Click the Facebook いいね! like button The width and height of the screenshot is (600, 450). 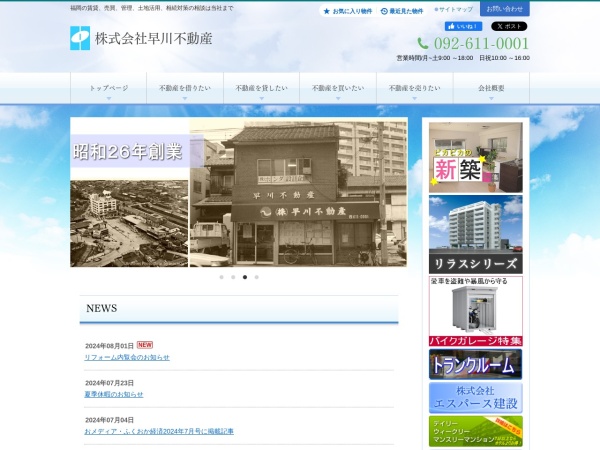click(463, 26)
